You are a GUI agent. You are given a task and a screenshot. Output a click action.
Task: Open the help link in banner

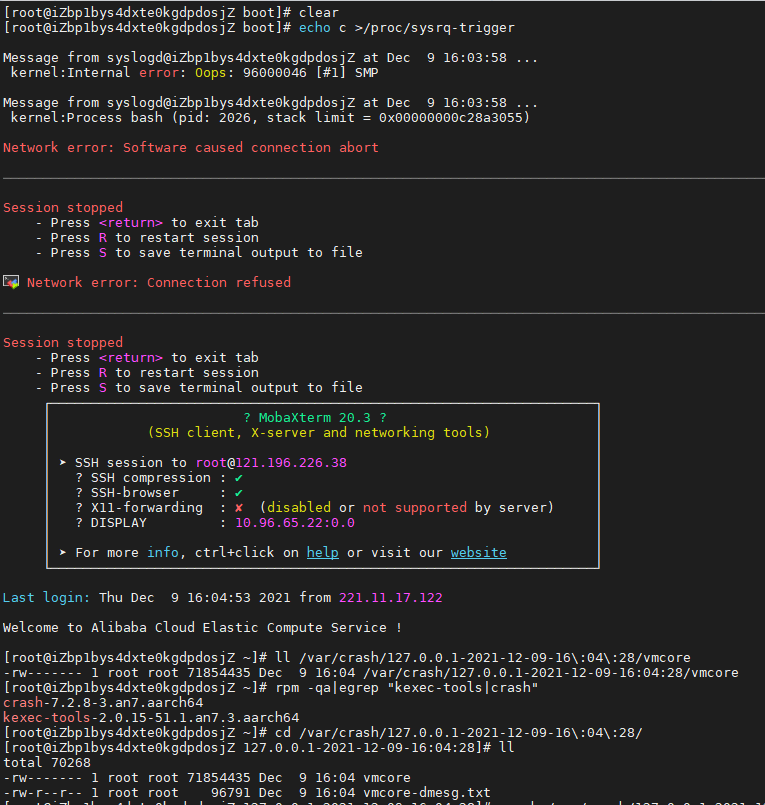[x=322, y=553]
